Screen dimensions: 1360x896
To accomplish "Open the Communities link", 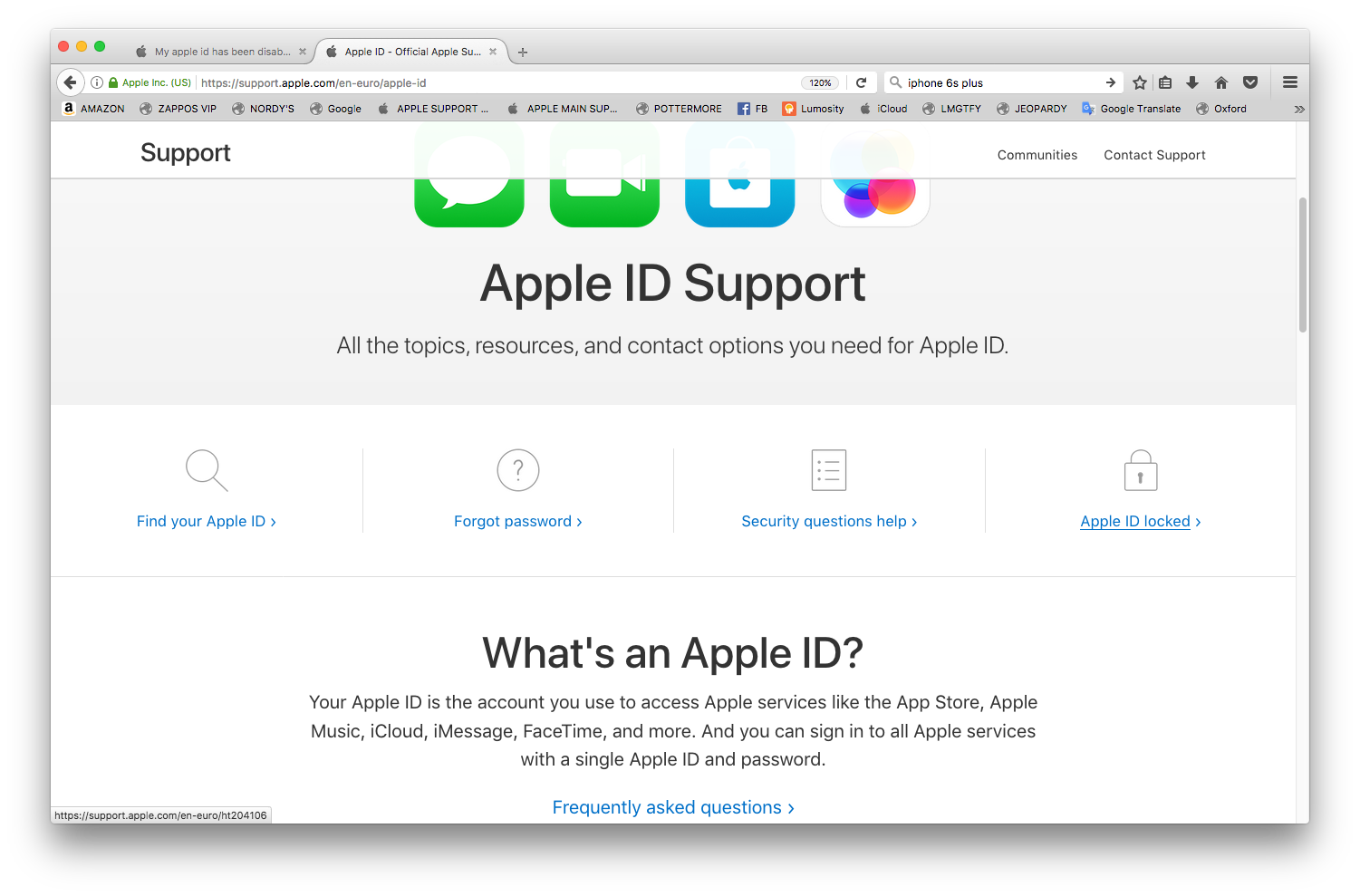I will [x=1037, y=155].
